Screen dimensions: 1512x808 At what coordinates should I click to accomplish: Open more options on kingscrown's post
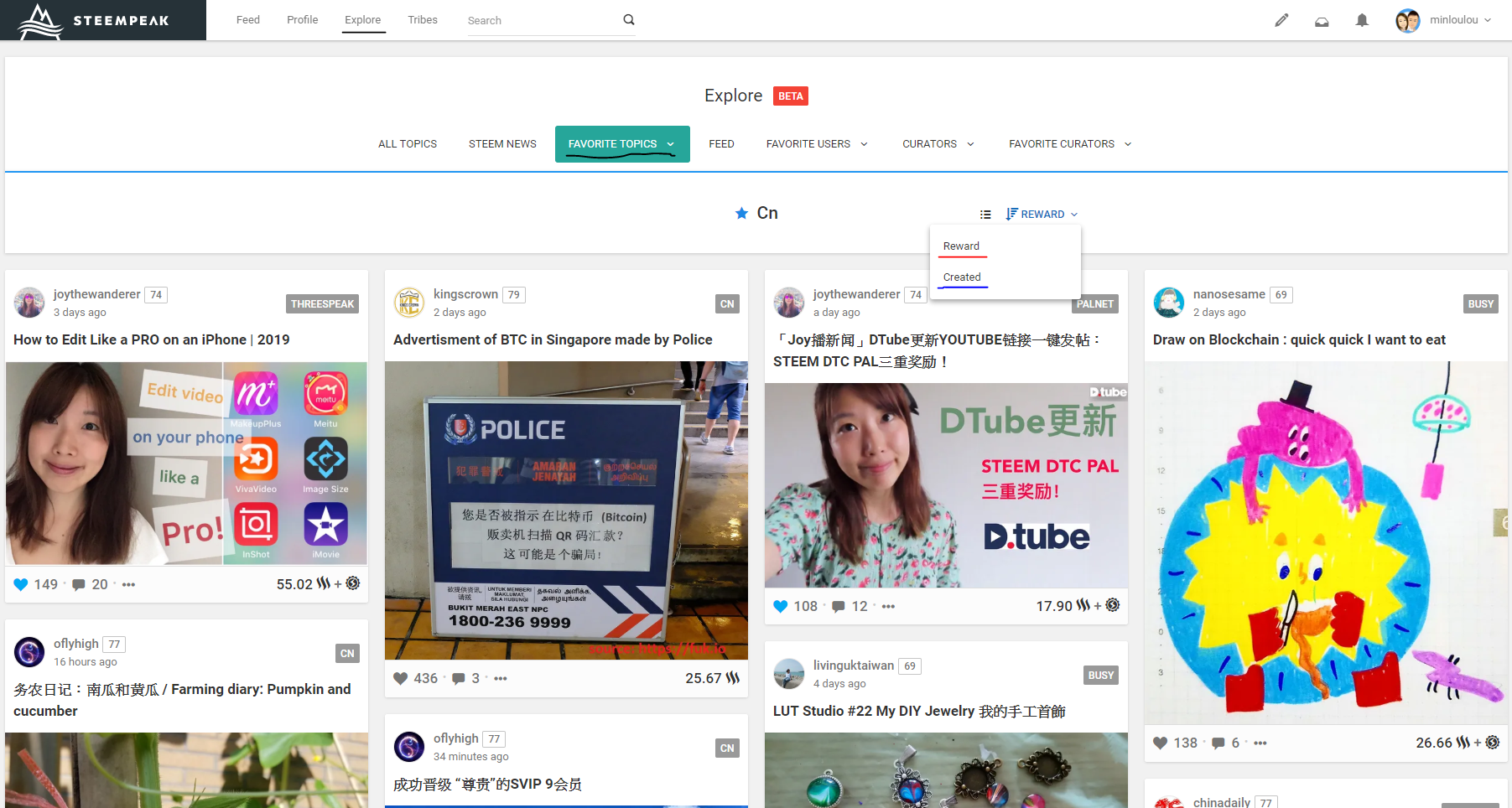click(501, 678)
